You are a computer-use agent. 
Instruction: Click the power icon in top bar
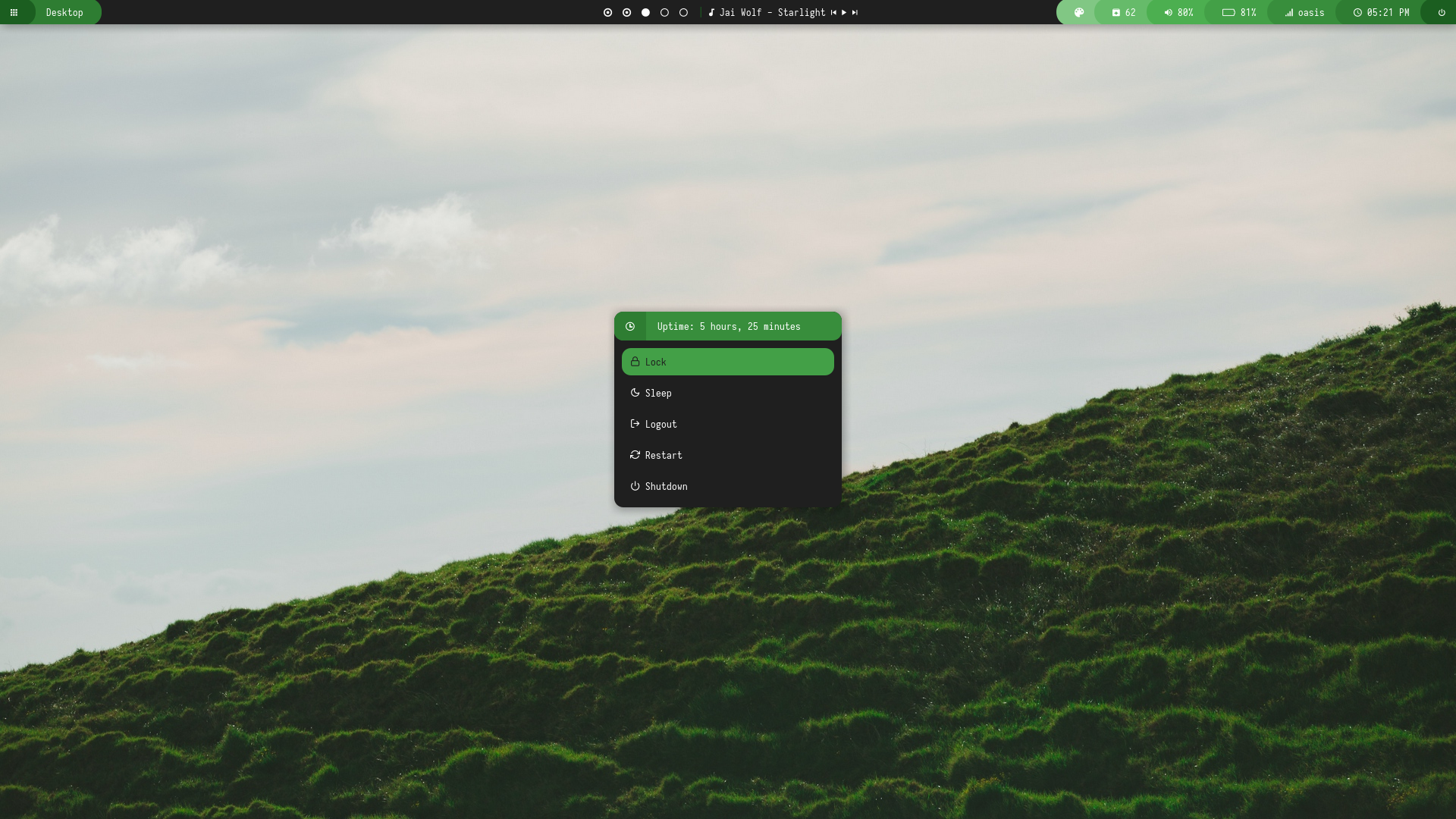[1441, 12]
